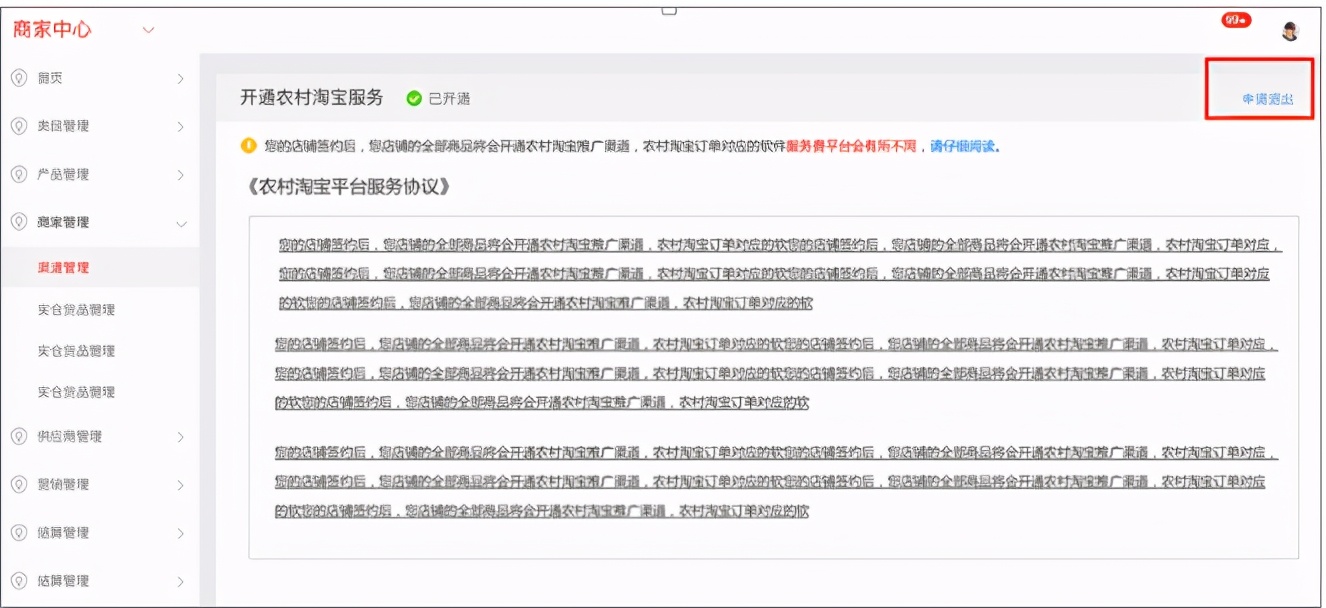The width and height of the screenshot is (1326, 608).
Task: Collapse the 商家管理 section
Action: (183, 221)
